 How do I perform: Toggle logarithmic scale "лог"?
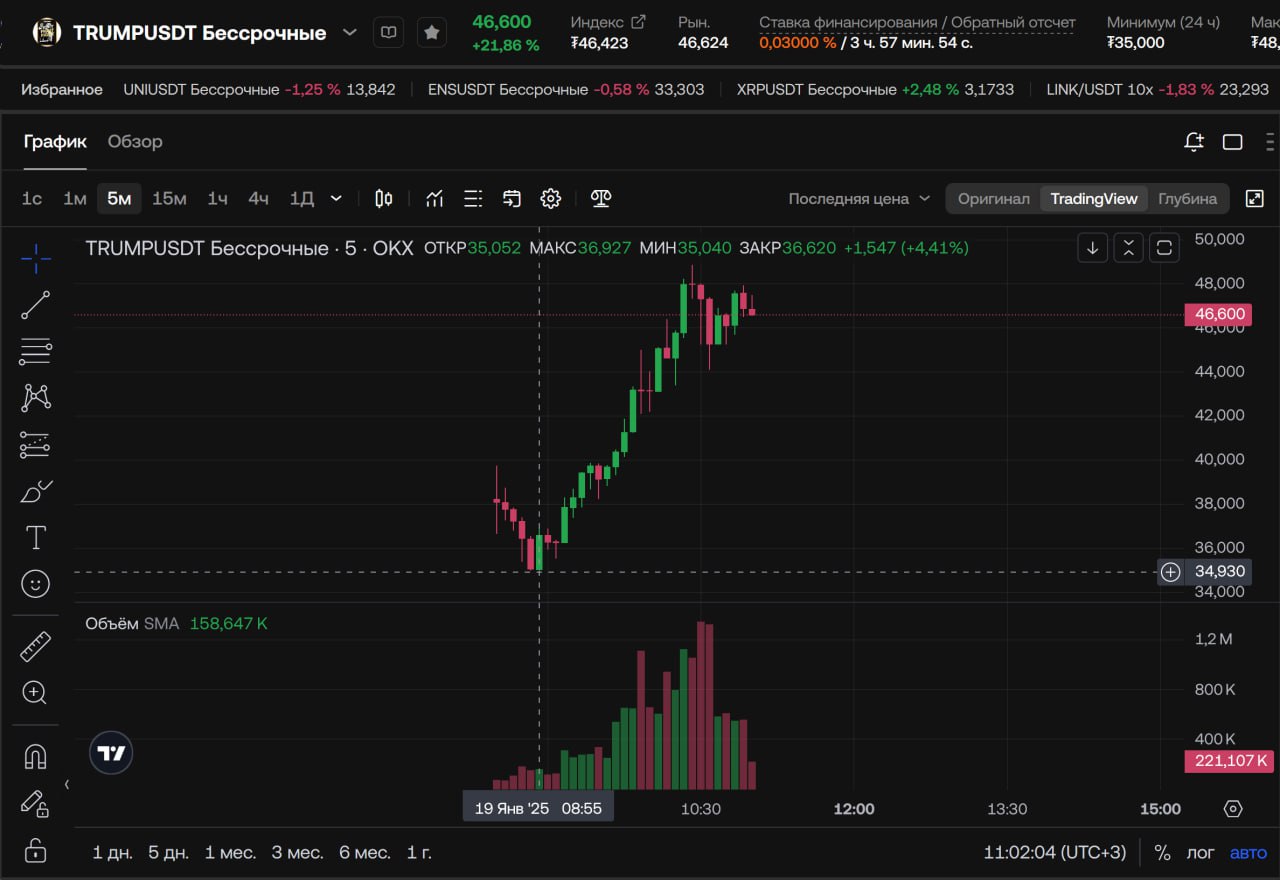click(1200, 853)
